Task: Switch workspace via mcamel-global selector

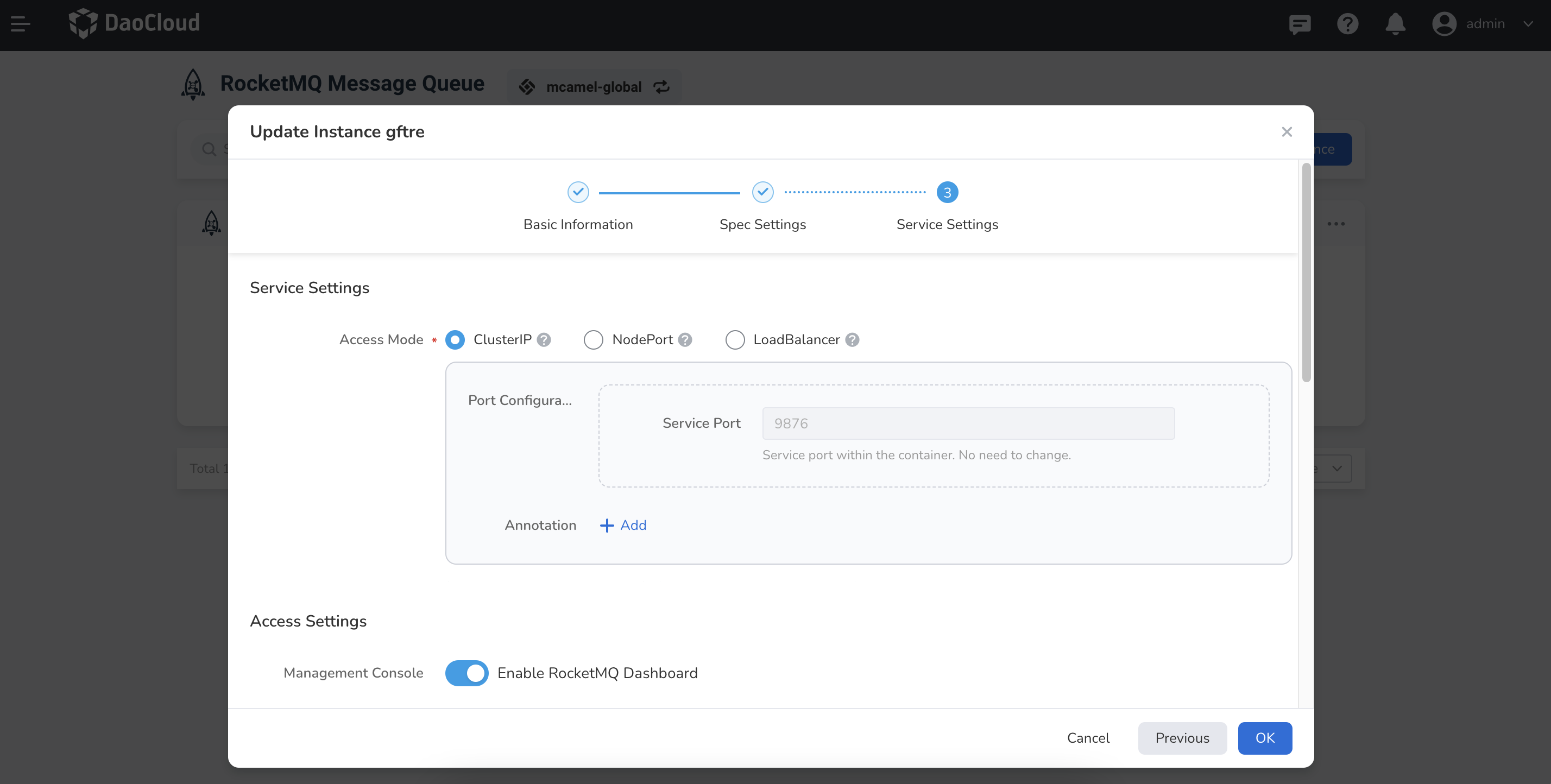Action: [594, 87]
